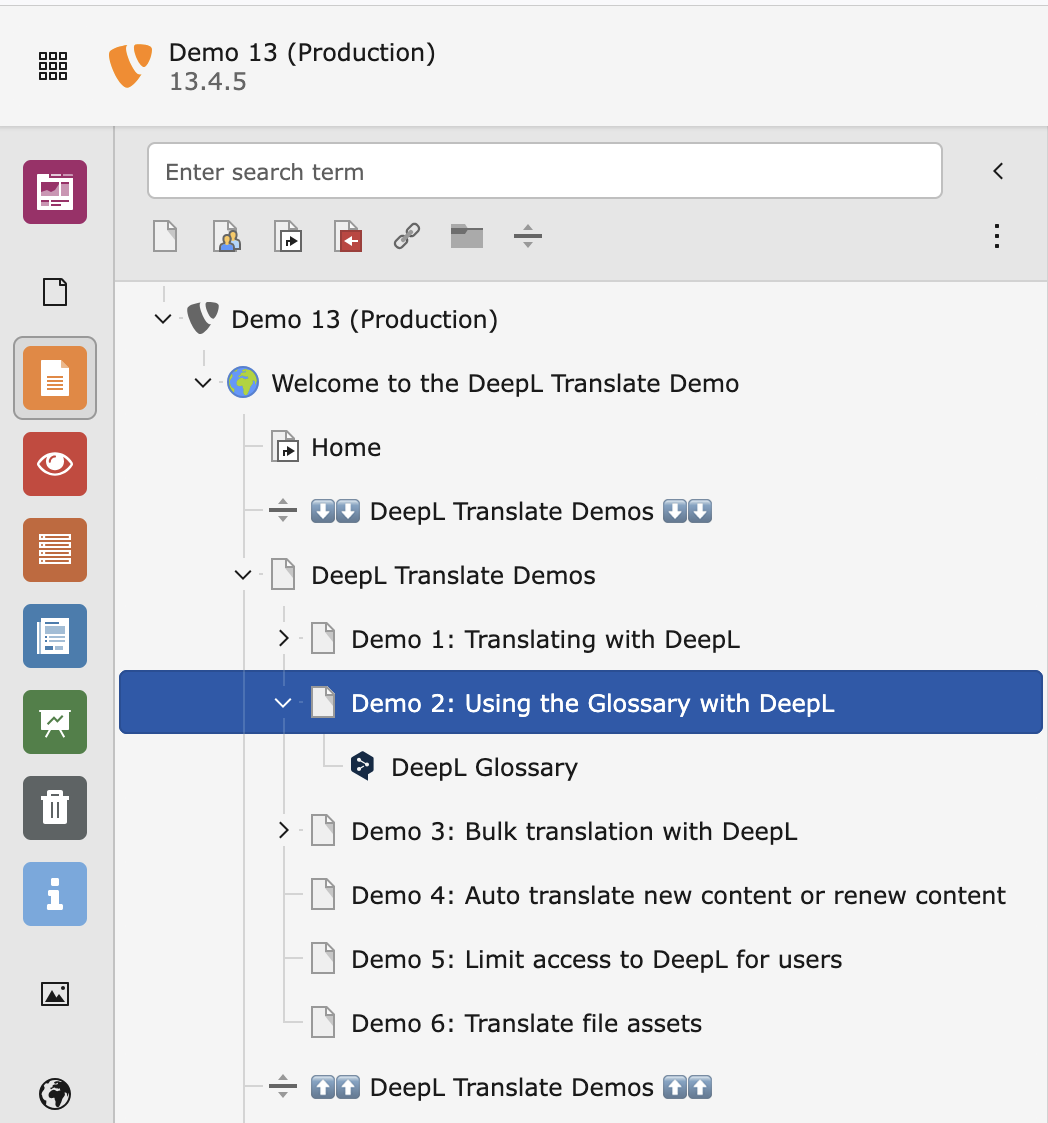Open the globe Sites module icon
Screen dimensions: 1048x1123
click(55, 1094)
